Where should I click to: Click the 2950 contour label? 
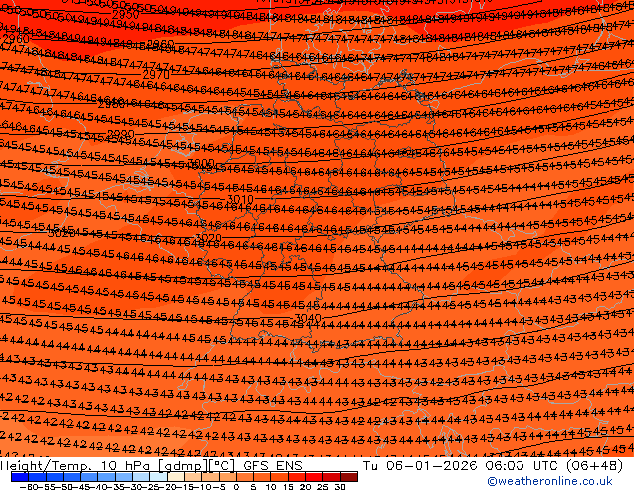(125, 15)
